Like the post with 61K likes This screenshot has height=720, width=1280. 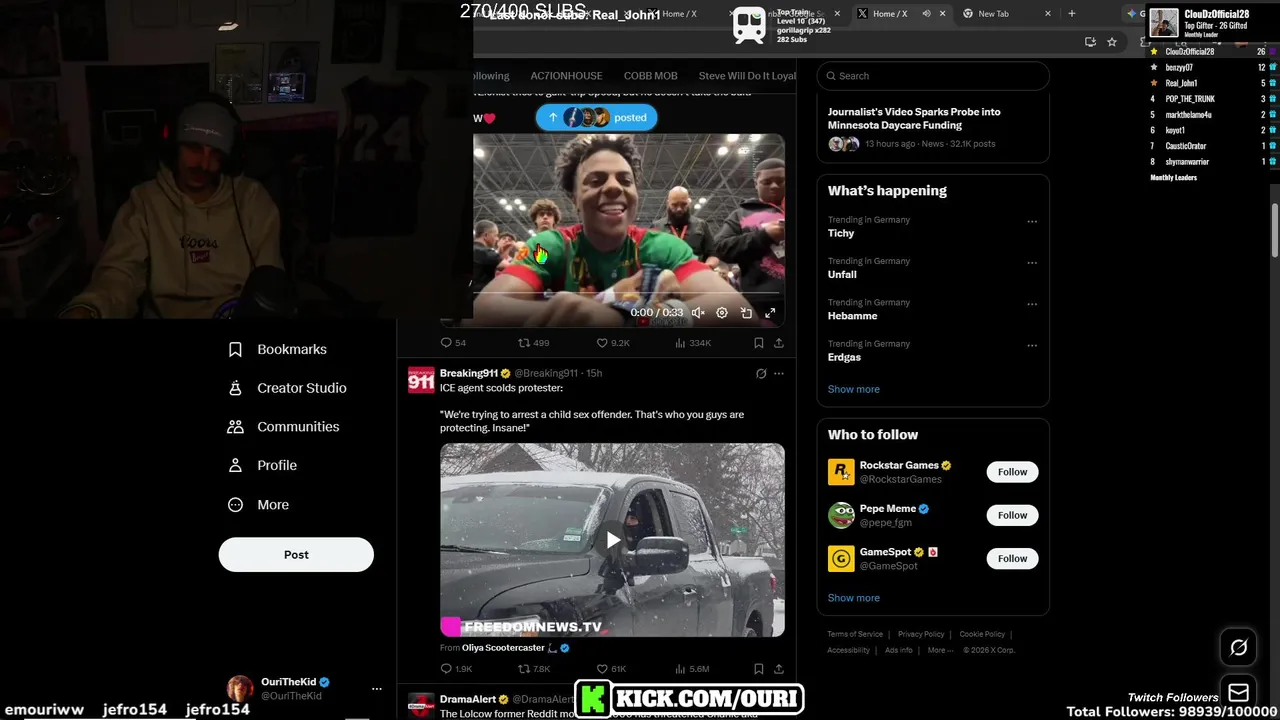click(x=612, y=669)
